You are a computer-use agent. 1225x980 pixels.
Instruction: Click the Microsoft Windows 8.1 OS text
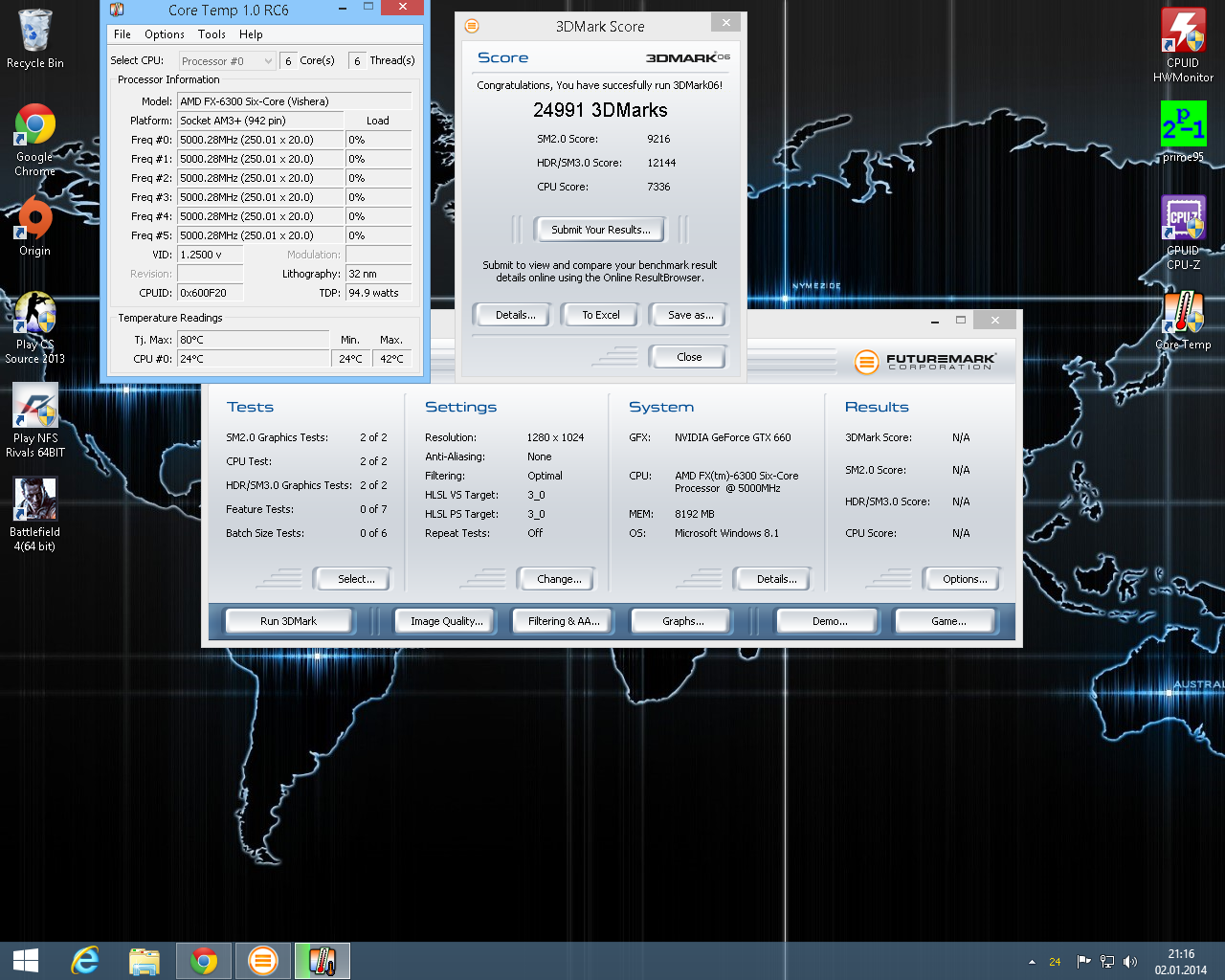click(726, 533)
